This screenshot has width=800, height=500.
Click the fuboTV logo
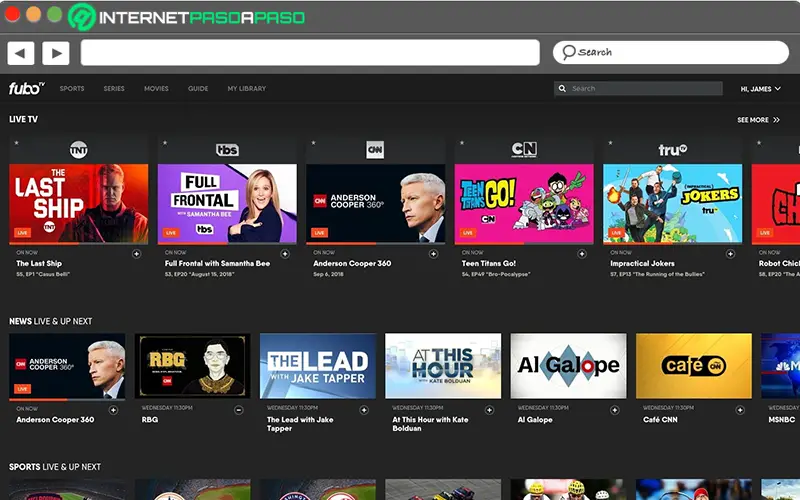27,88
